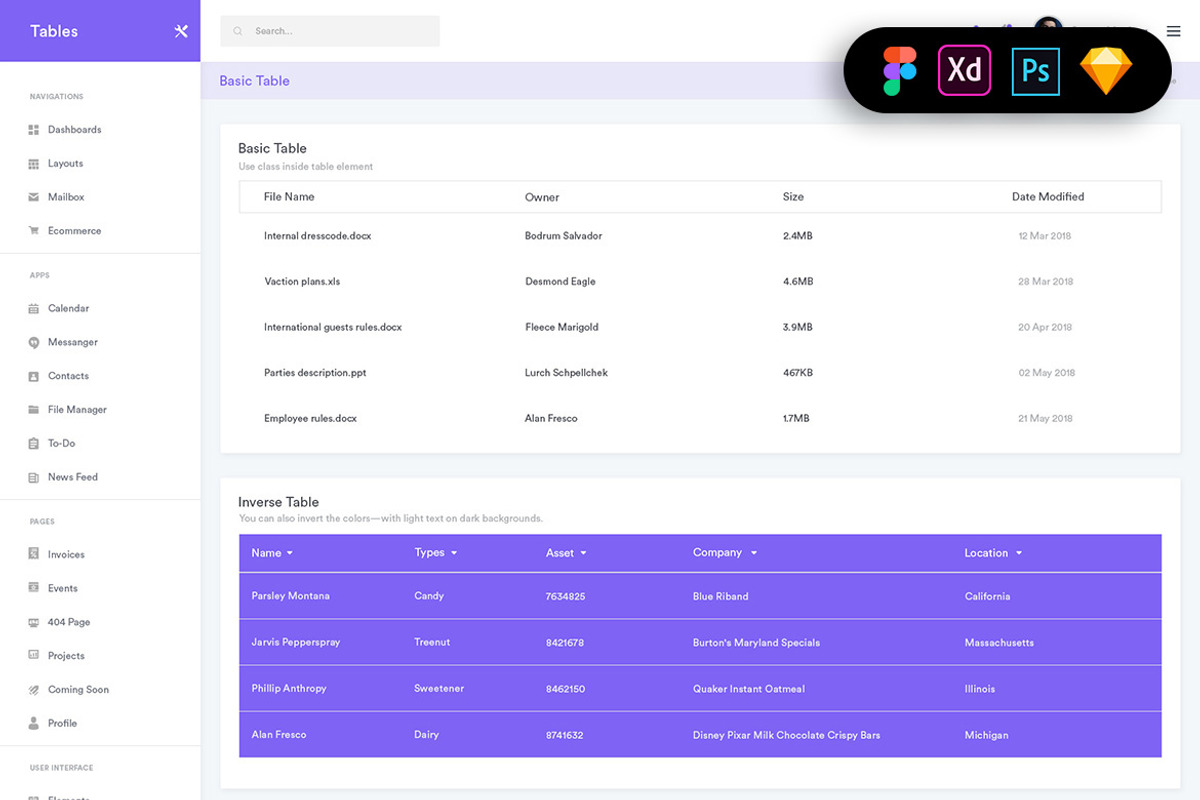
Task: Click the Figma logo in the overlay
Action: (x=899, y=70)
